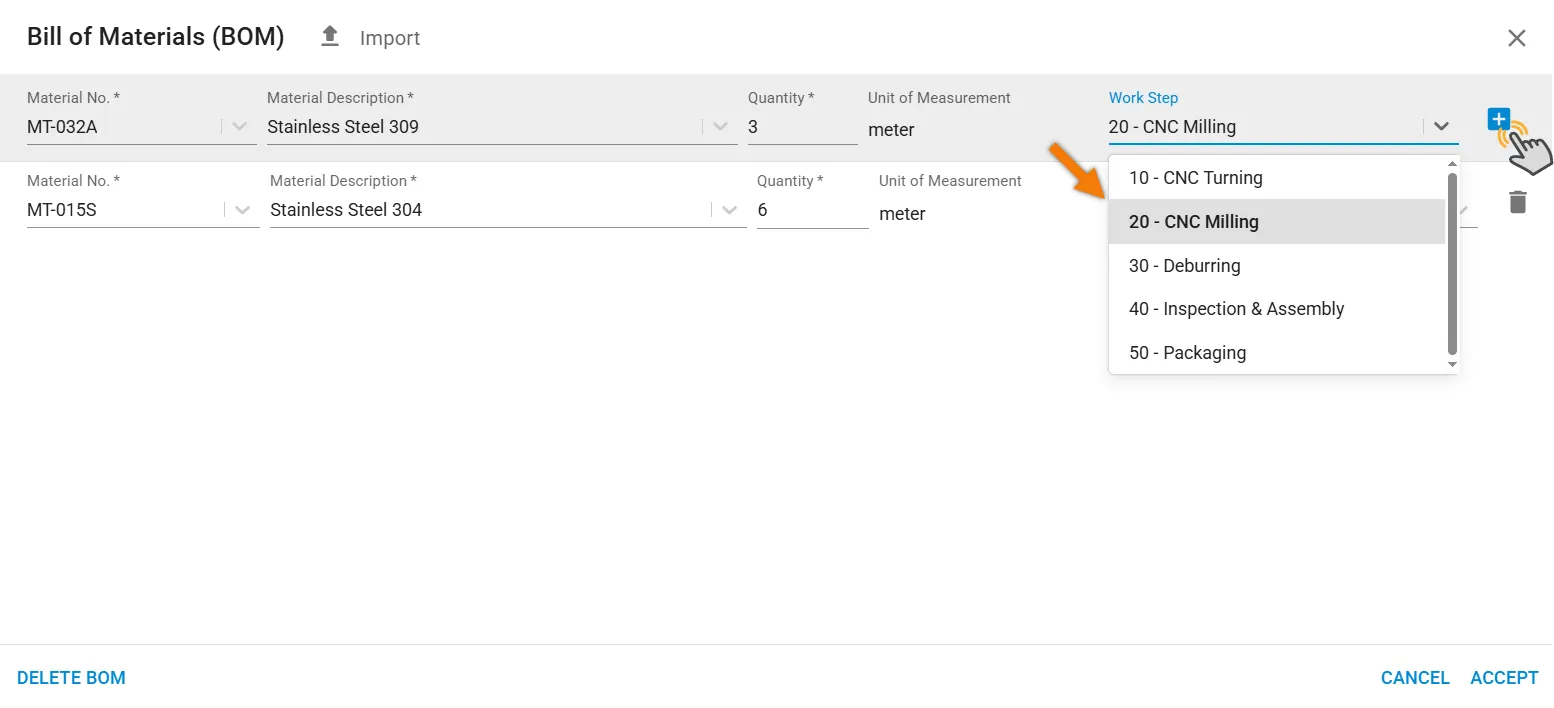
Task: Add a new material row with plus icon
Action: coord(1498,120)
